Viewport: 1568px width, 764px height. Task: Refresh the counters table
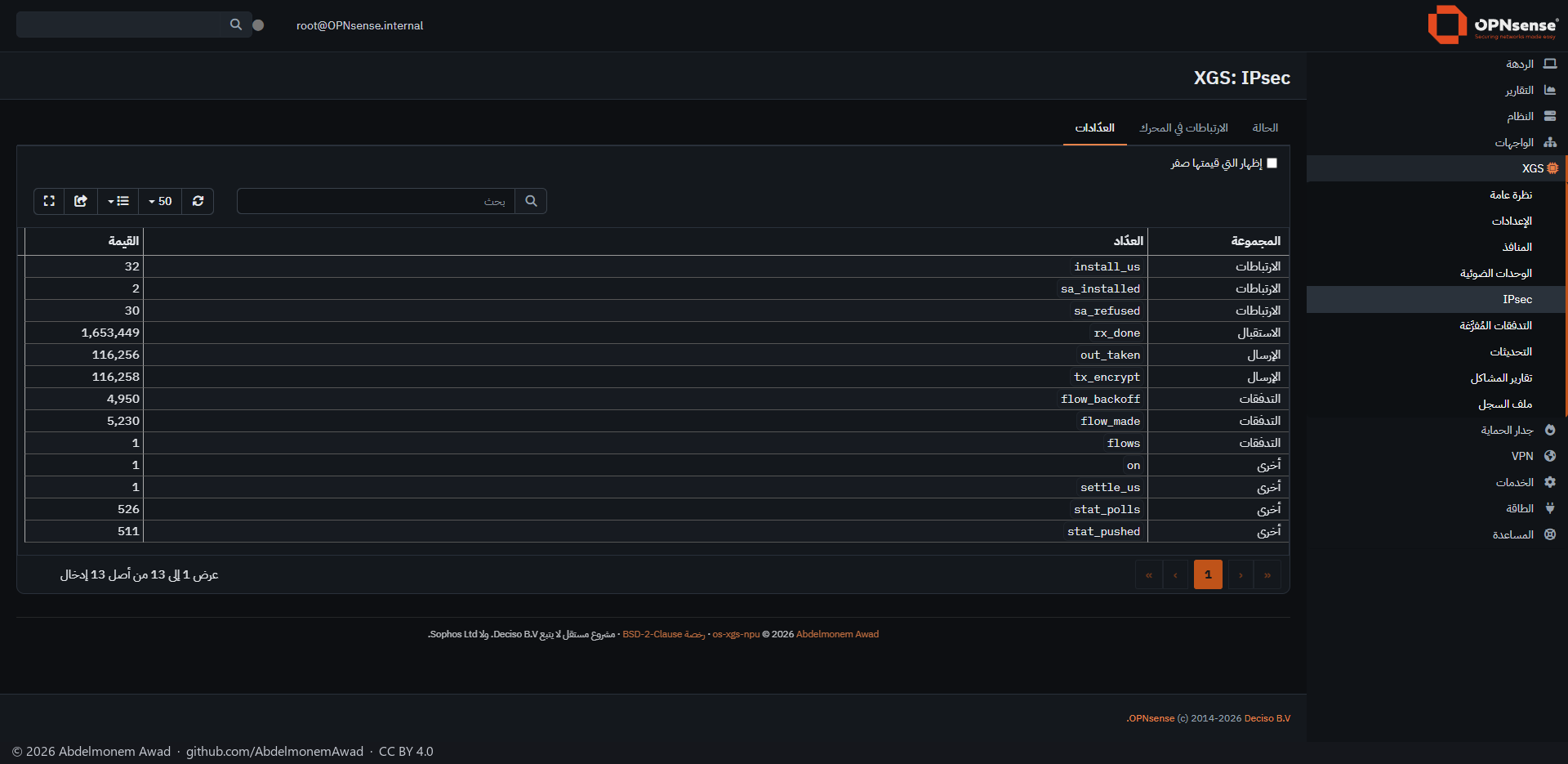click(198, 201)
